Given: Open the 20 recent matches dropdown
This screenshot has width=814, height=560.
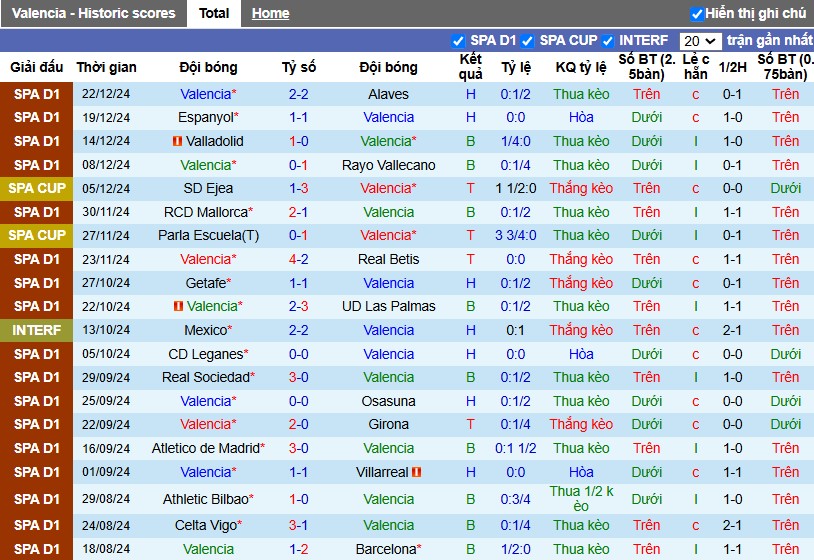Looking at the screenshot, I should pyautogui.click(x=700, y=40).
